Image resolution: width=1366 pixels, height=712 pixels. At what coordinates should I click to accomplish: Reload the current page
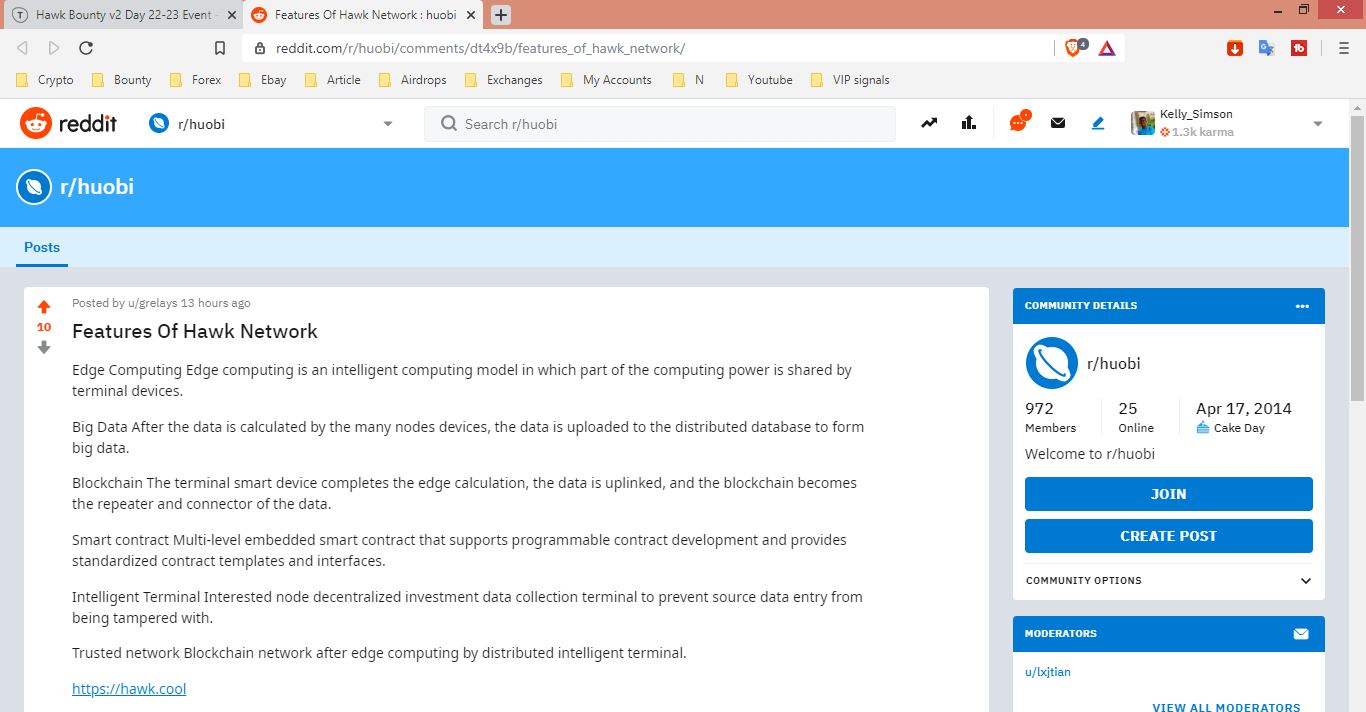86,48
